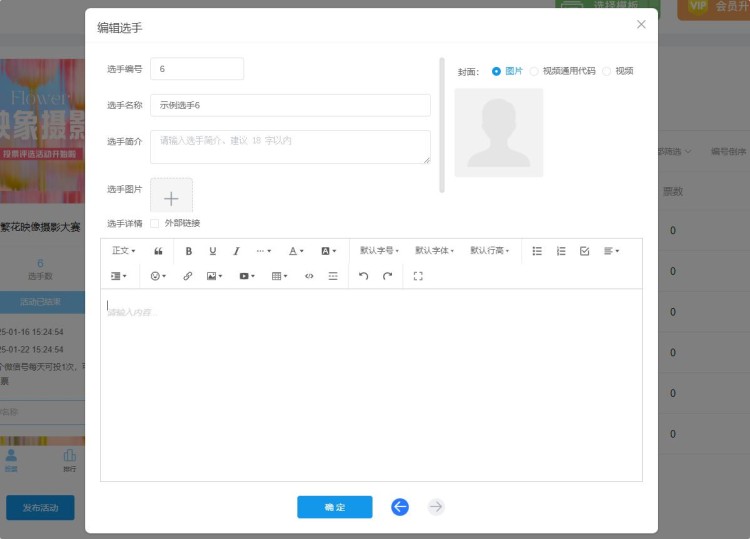Click the 确定 confirm button
Image resolution: width=750 pixels, height=539 pixels.
coord(334,507)
